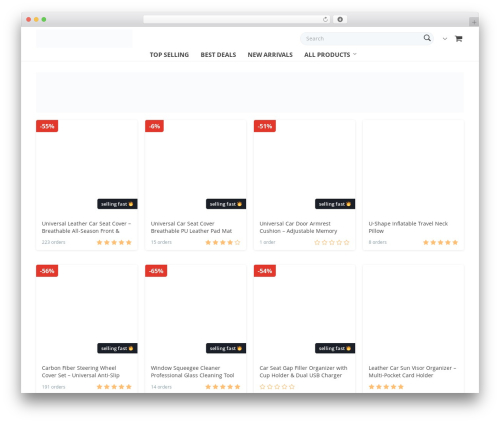The width and height of the screenshot is (500, 423).
Task: Click star rating of Sun Visor Organizer
Action: 386,387
